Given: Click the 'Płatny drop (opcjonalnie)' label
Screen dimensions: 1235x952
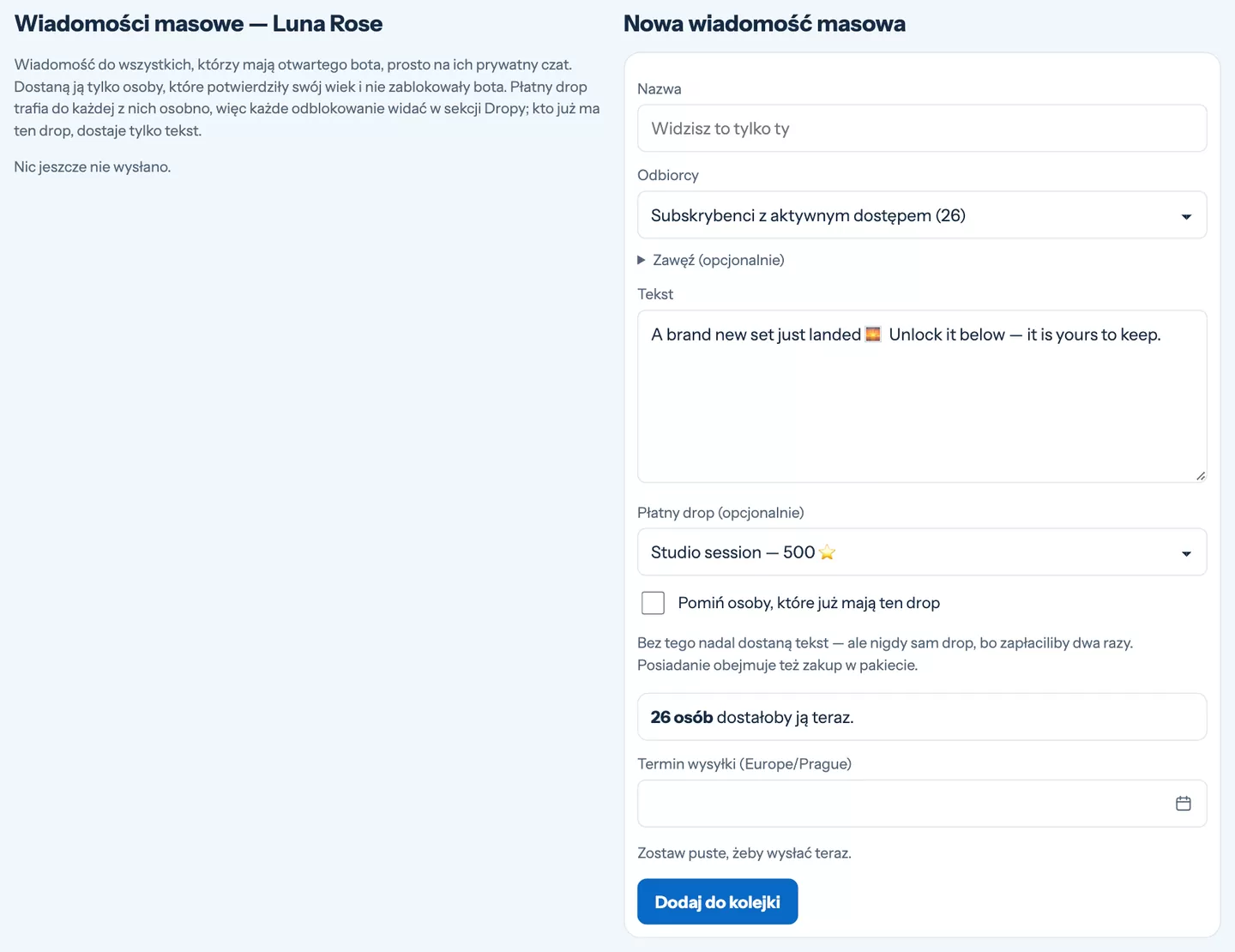Looking at the screenshot, I should click(x=720, y=512).
